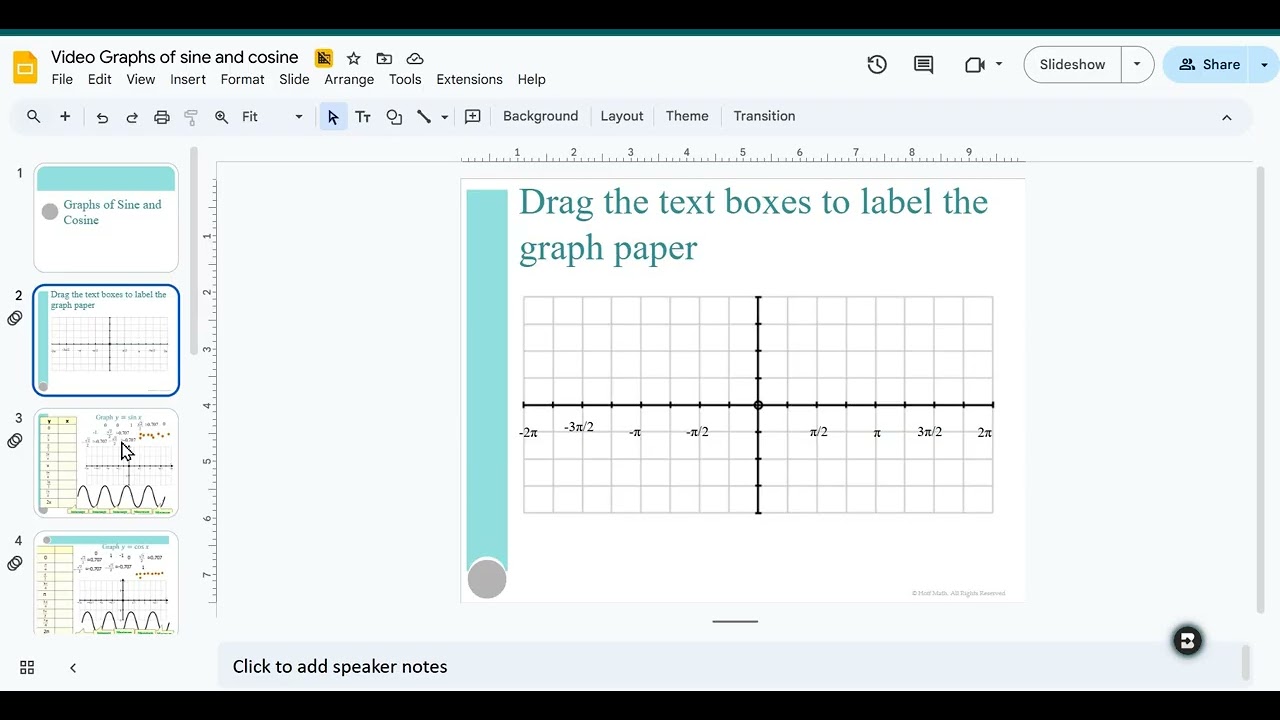
Task: Open the Google Slides home icon
Action: click(25, 67)
